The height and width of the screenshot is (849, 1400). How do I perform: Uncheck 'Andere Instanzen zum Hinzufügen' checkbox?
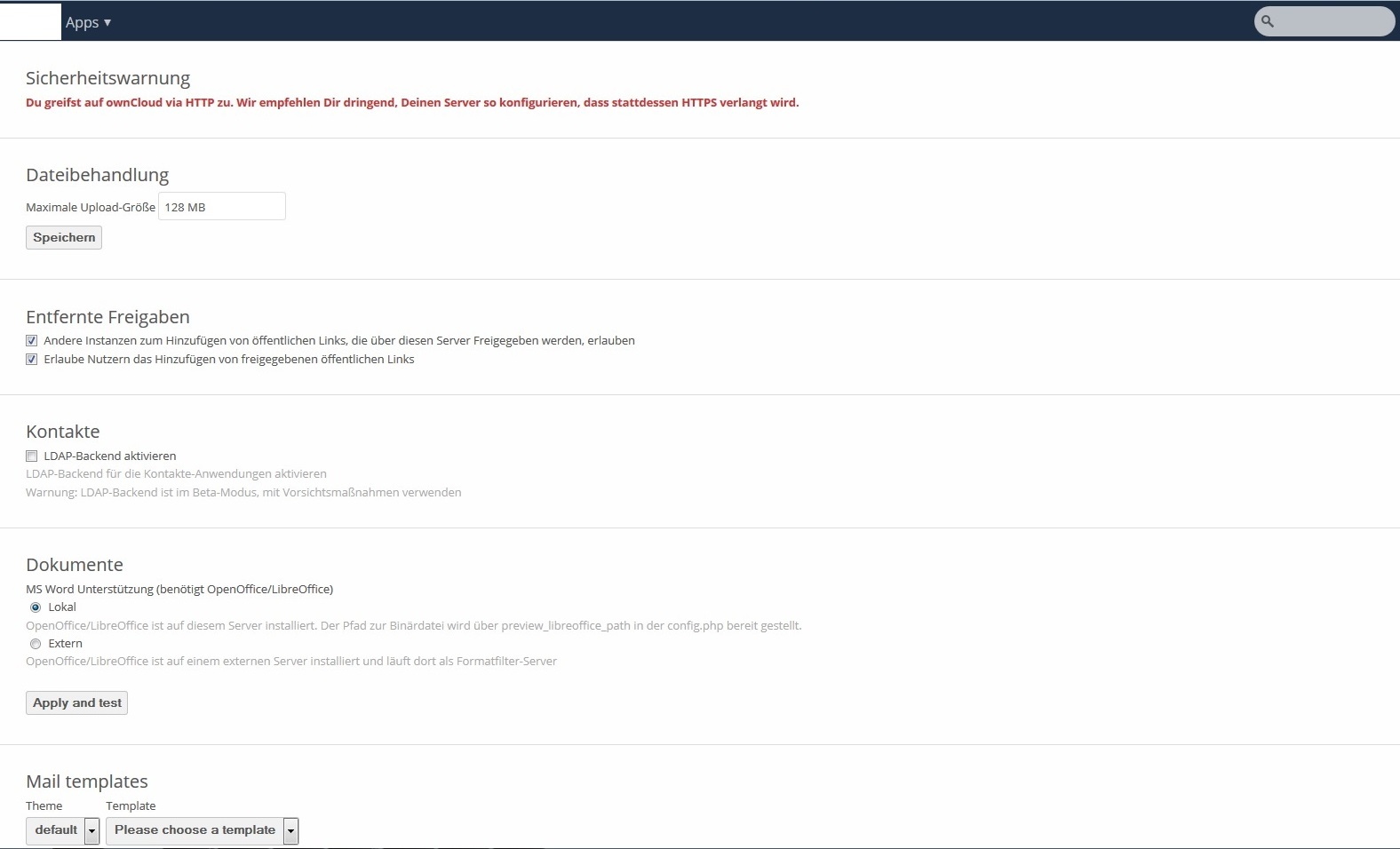(x=32, y=341)
